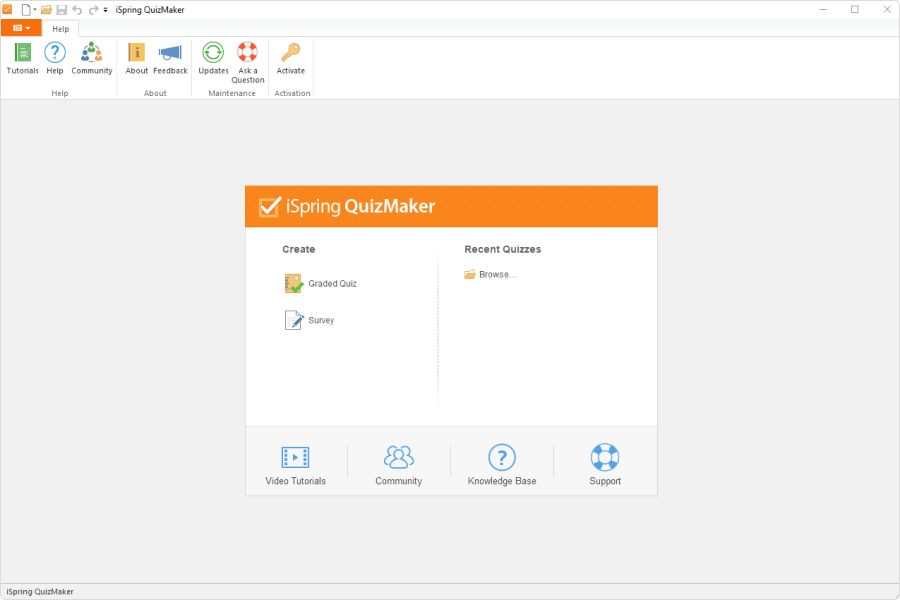Open Video Tutorials from the startup dialog
This screenshot has width=900, height=600.
[295, 463]
